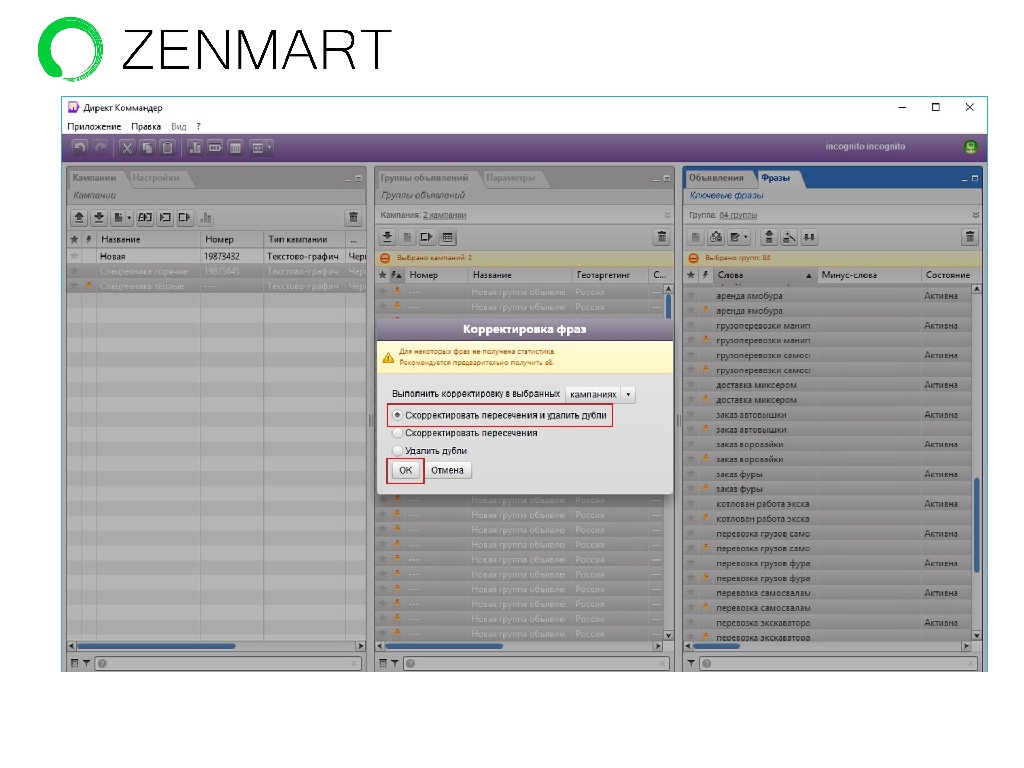Click the download groups icon in Группы объявлений
1024x768 pixels.
pos(387,237)
